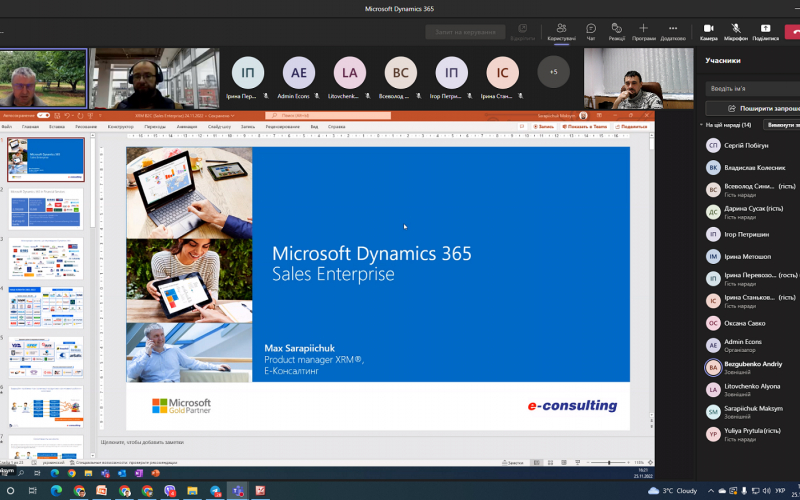The width and height of the screenshot is (800, 500).
Task: Open Microsoft Edge from outer taskbar
Action: (56, 491)
